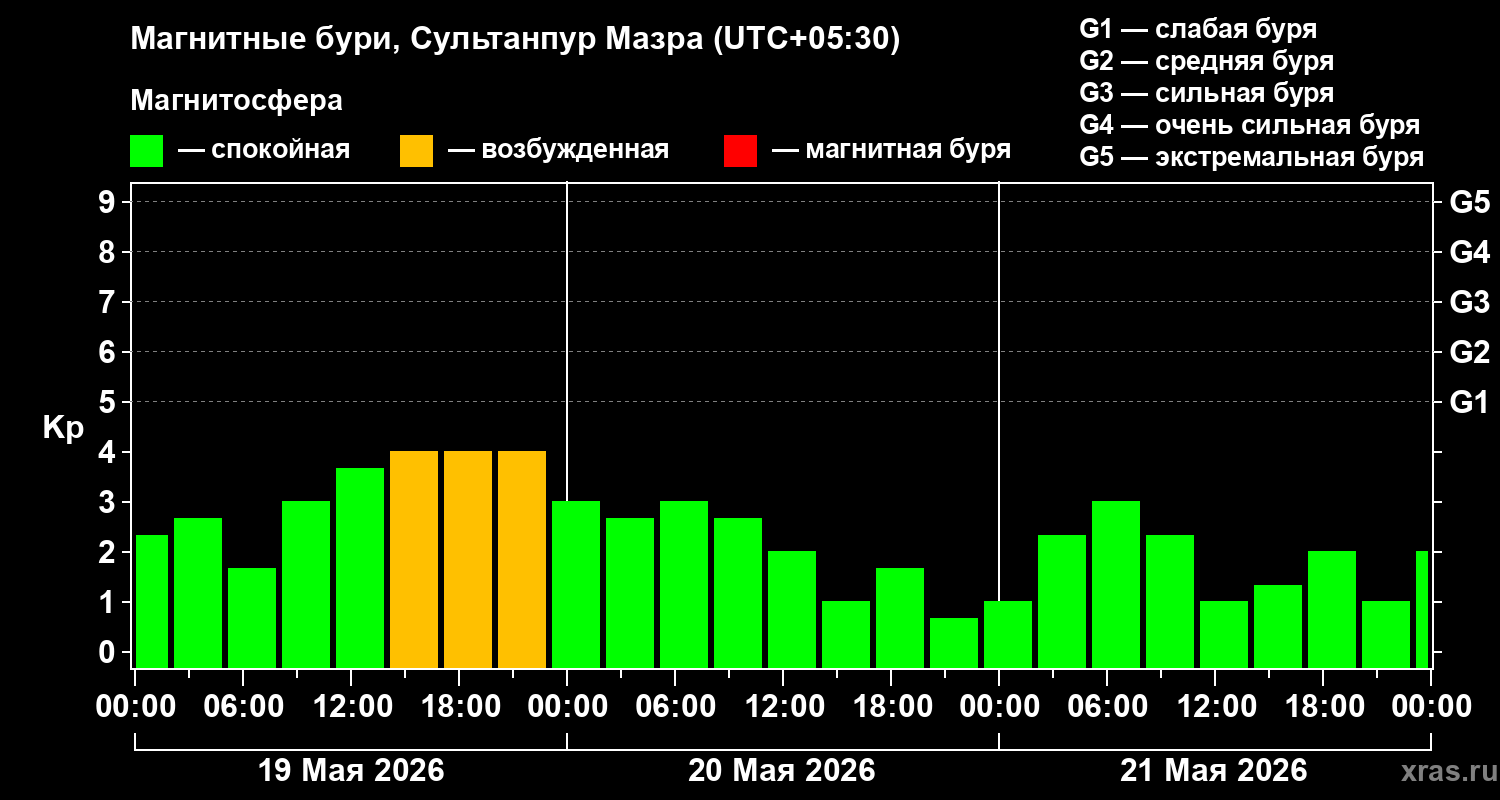Click the 'G1' label on the right axis
1500x800 pixels.
pyautogui.click(x=1469, y=402)
